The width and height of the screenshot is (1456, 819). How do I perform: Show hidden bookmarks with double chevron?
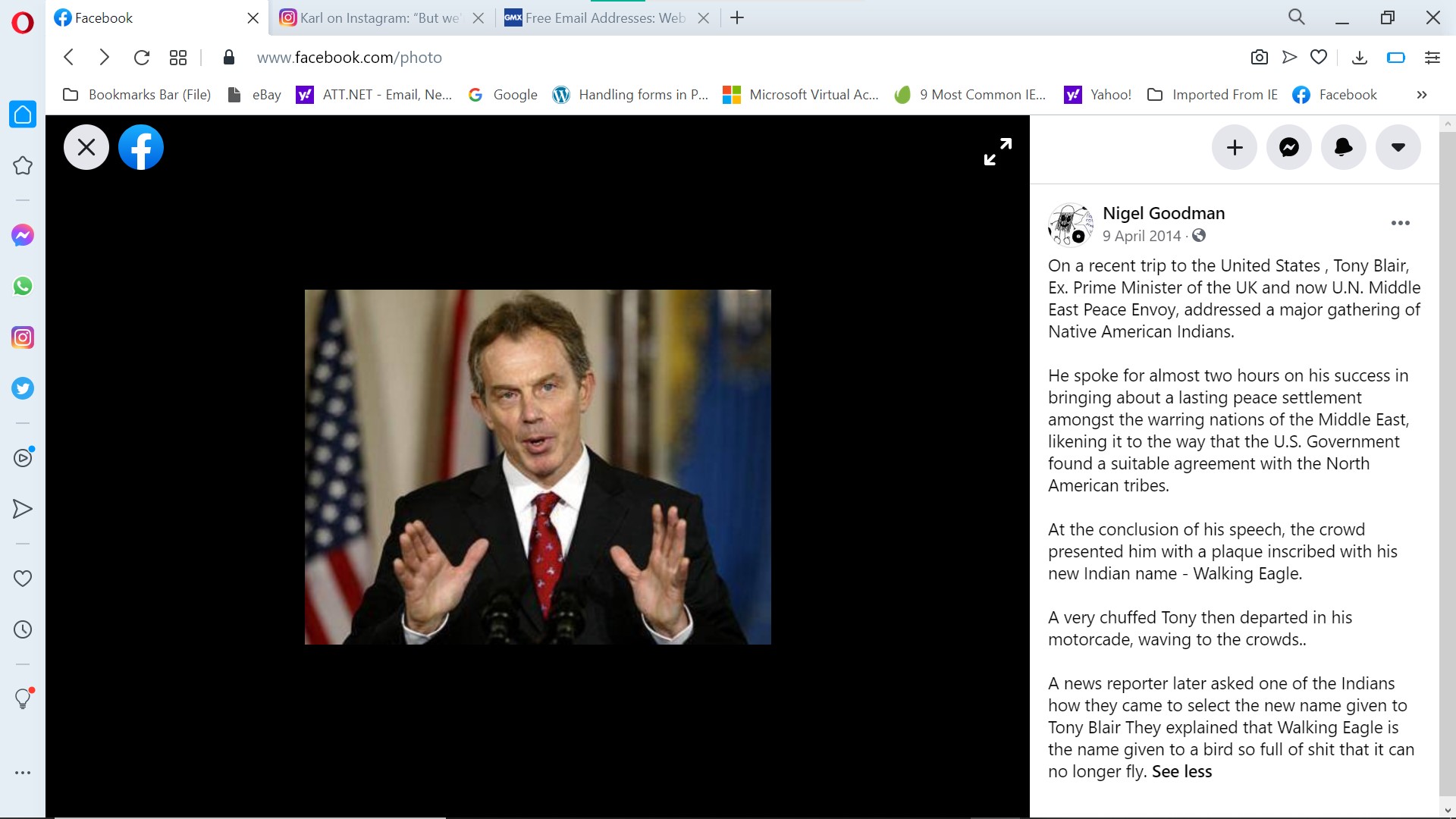tap(1421, 95)
